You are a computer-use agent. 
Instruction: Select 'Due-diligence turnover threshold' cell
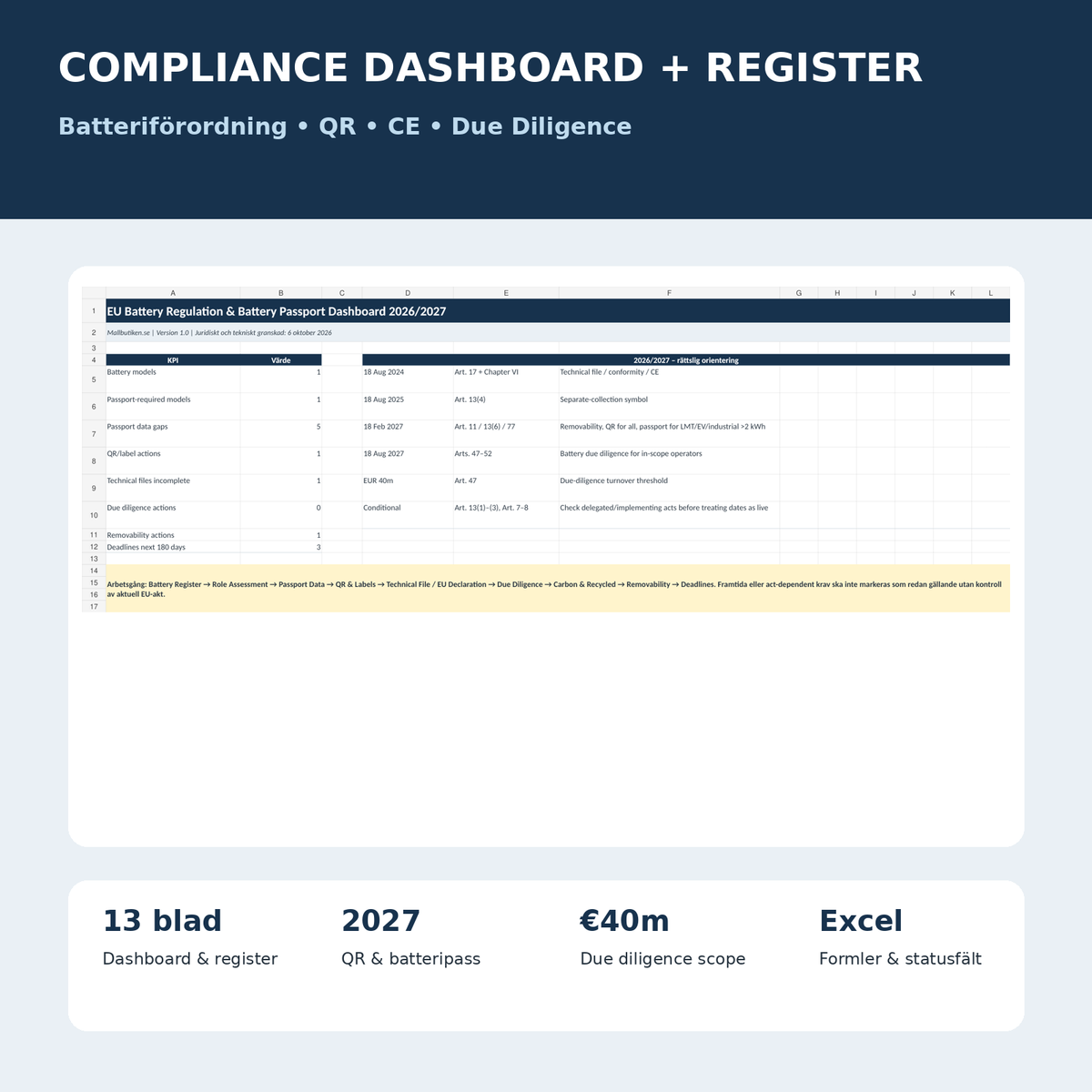pyautogui.click(x=669, y=488)
